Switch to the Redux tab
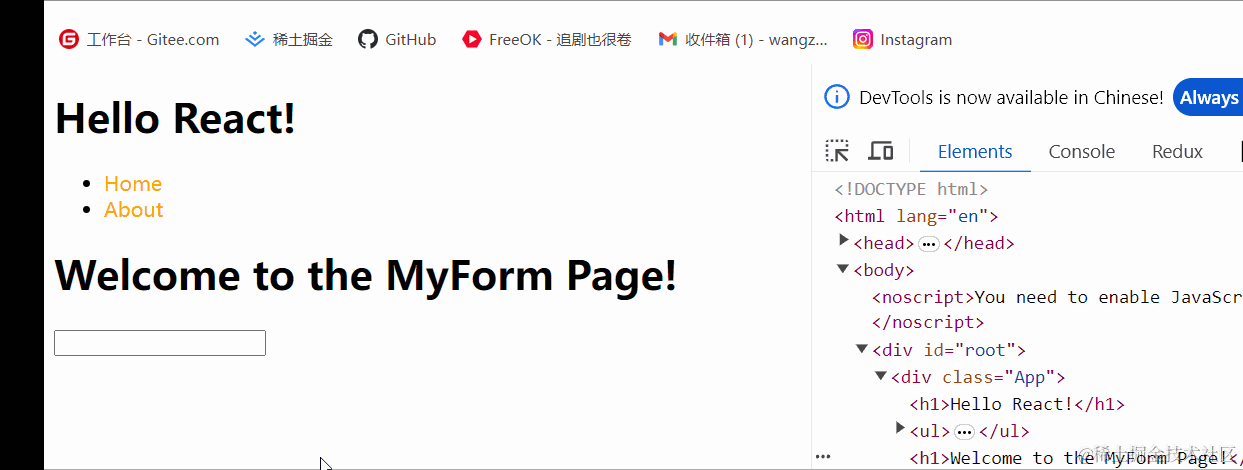Screen dimensions: 1243x470 pyautogui.click(x=1177, y=152)
